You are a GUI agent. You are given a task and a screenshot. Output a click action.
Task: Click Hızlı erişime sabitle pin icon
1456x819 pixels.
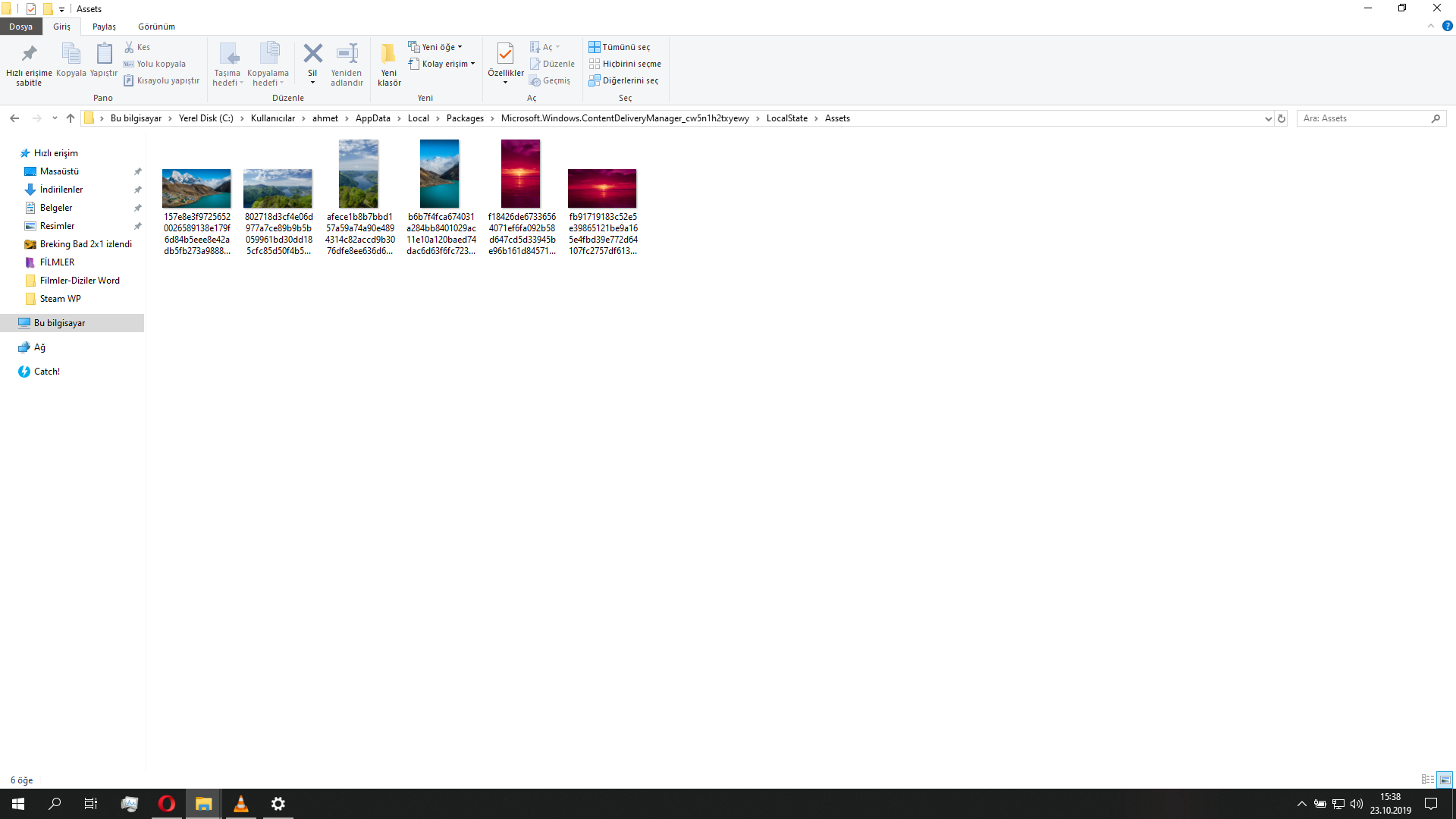29,55
